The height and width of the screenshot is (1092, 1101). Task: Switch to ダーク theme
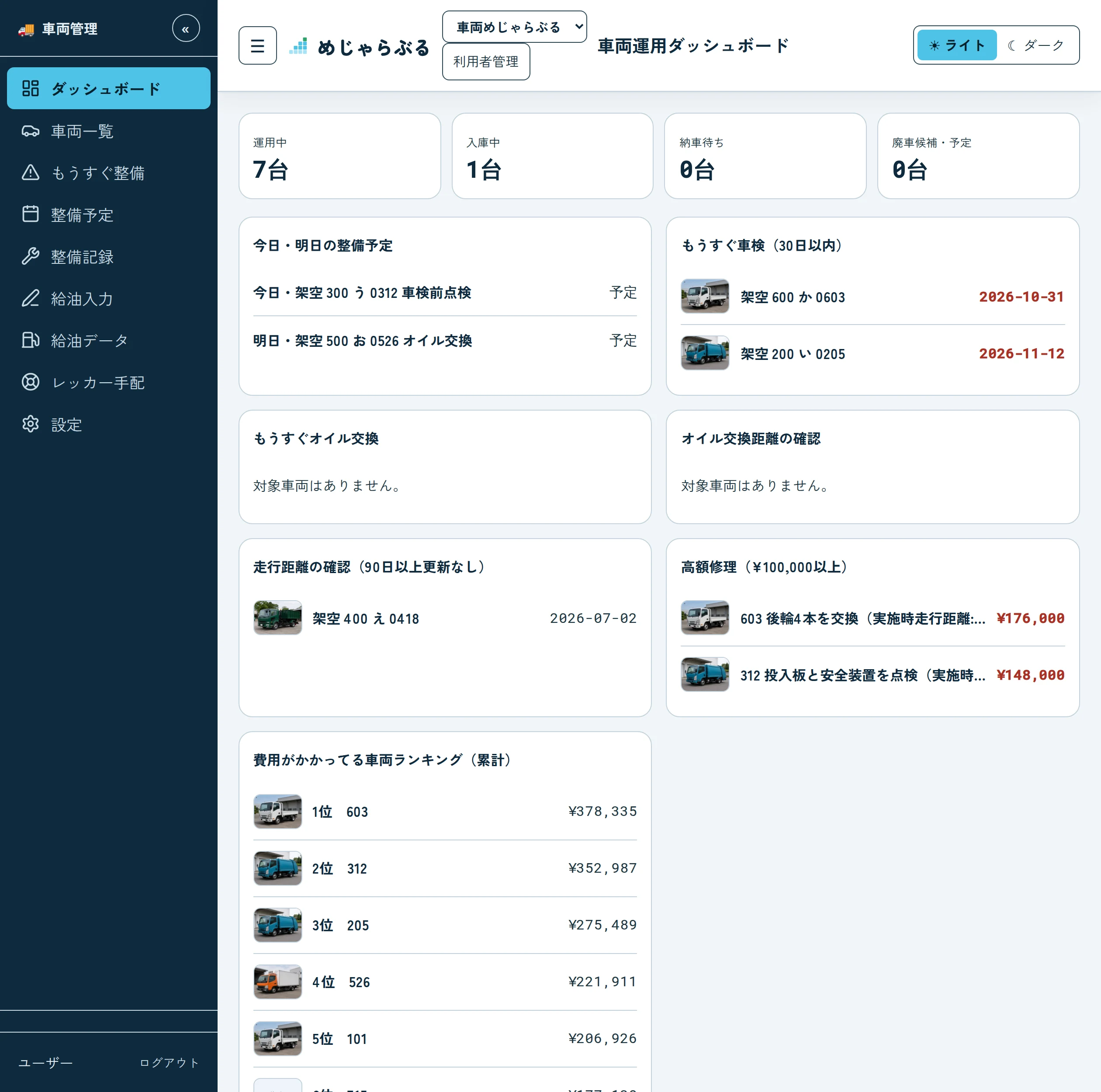[x=1036, y=45]
